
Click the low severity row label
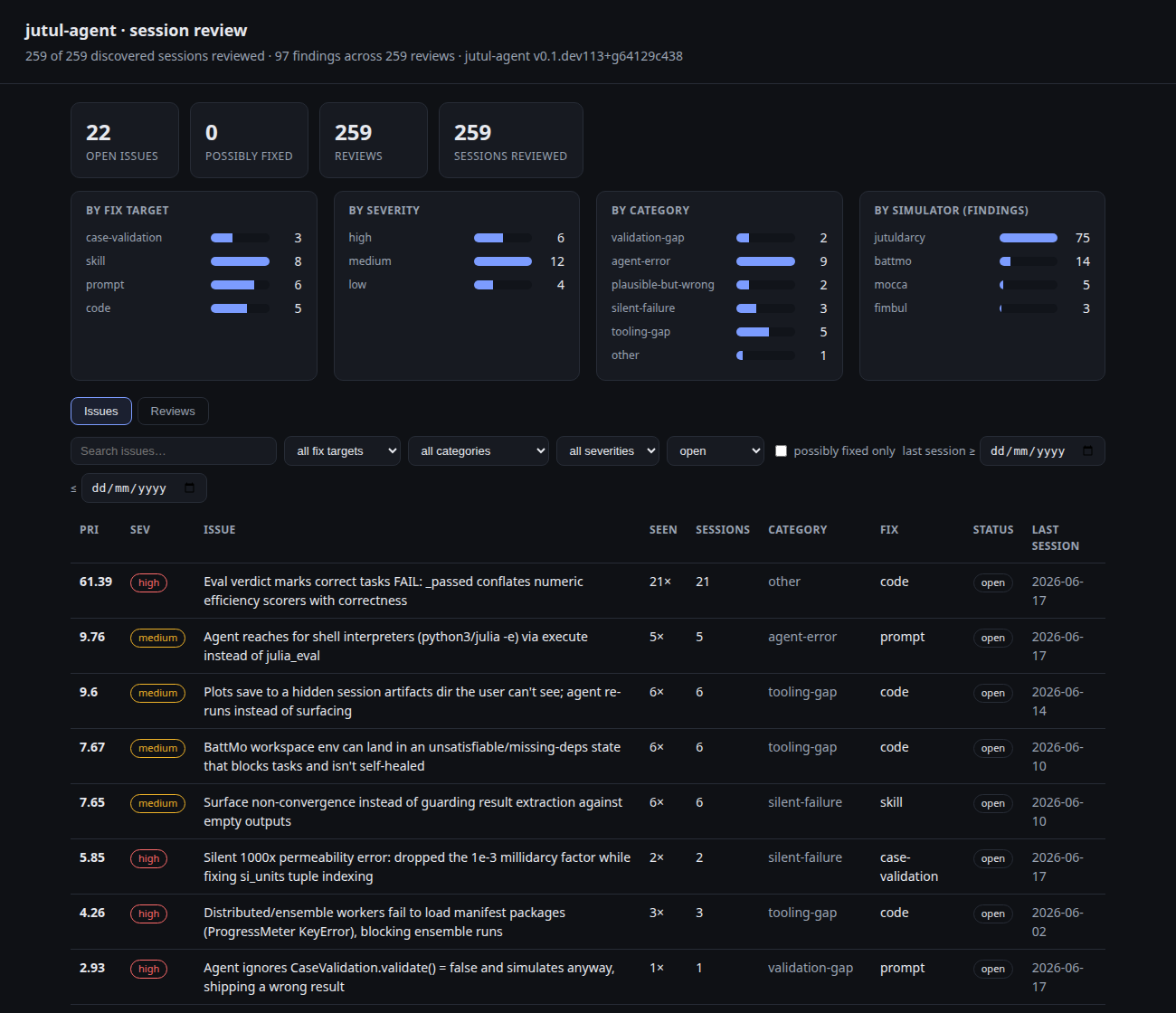[357, 285]
